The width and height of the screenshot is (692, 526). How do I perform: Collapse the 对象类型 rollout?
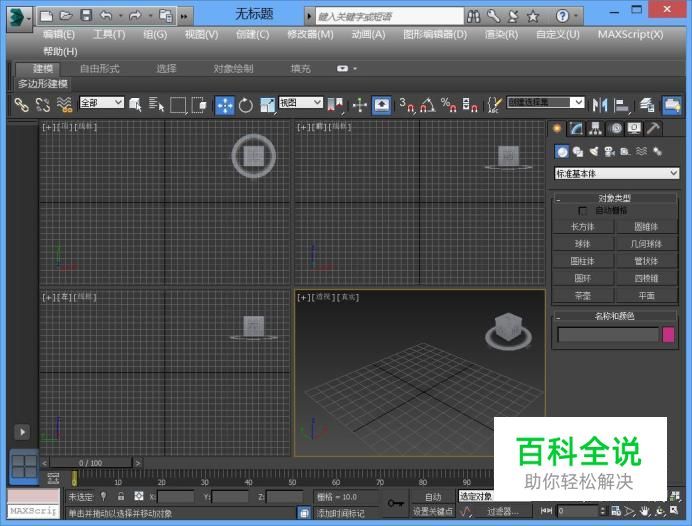558,198
